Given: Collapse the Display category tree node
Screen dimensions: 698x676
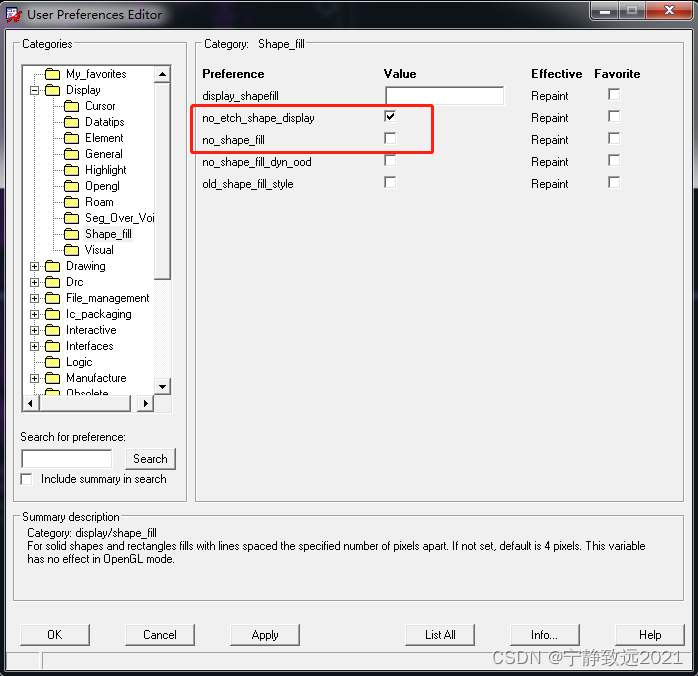Looking at the screenshot, I should pos(35,90).
